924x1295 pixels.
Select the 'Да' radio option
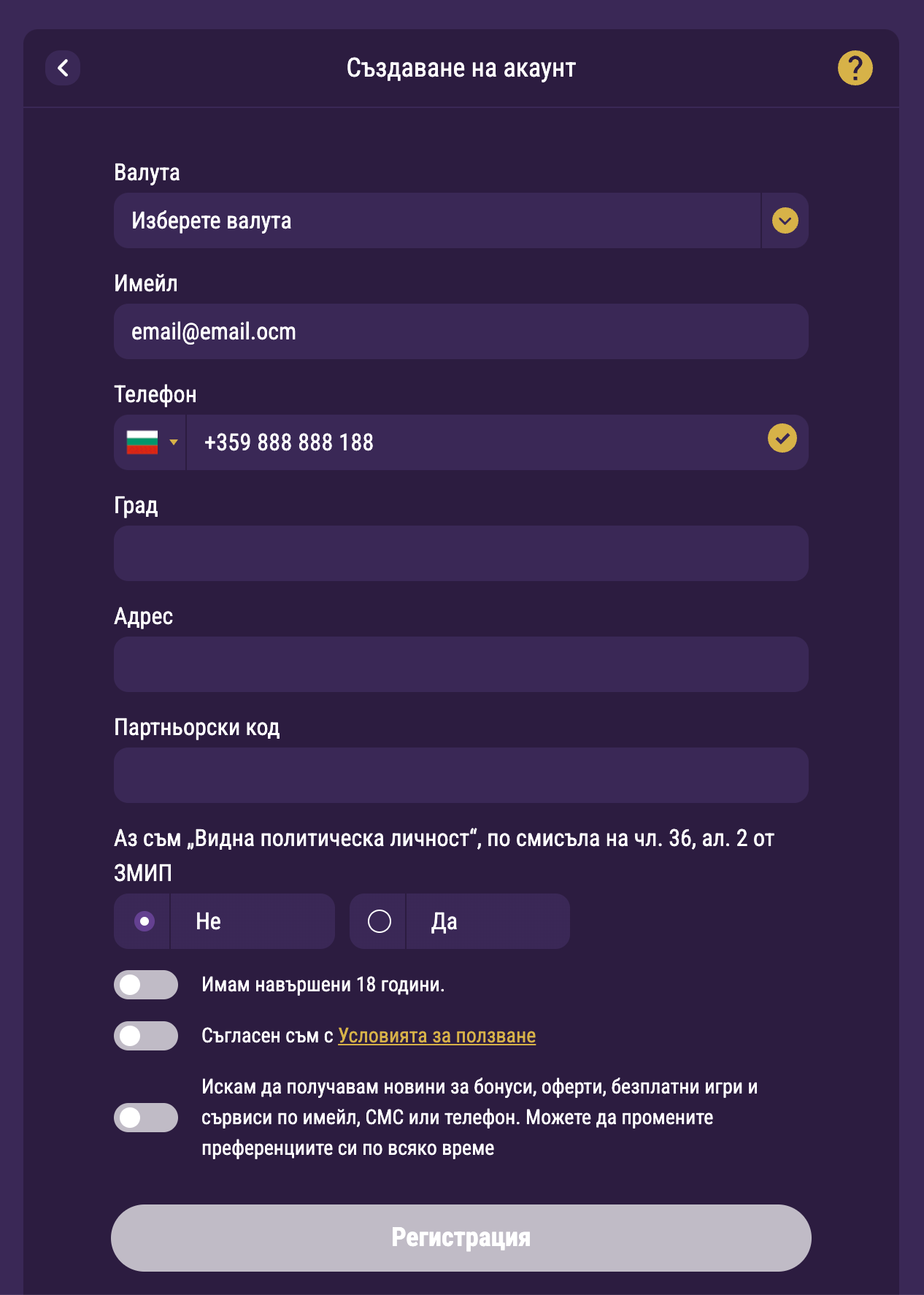click(x=380, y=921)
